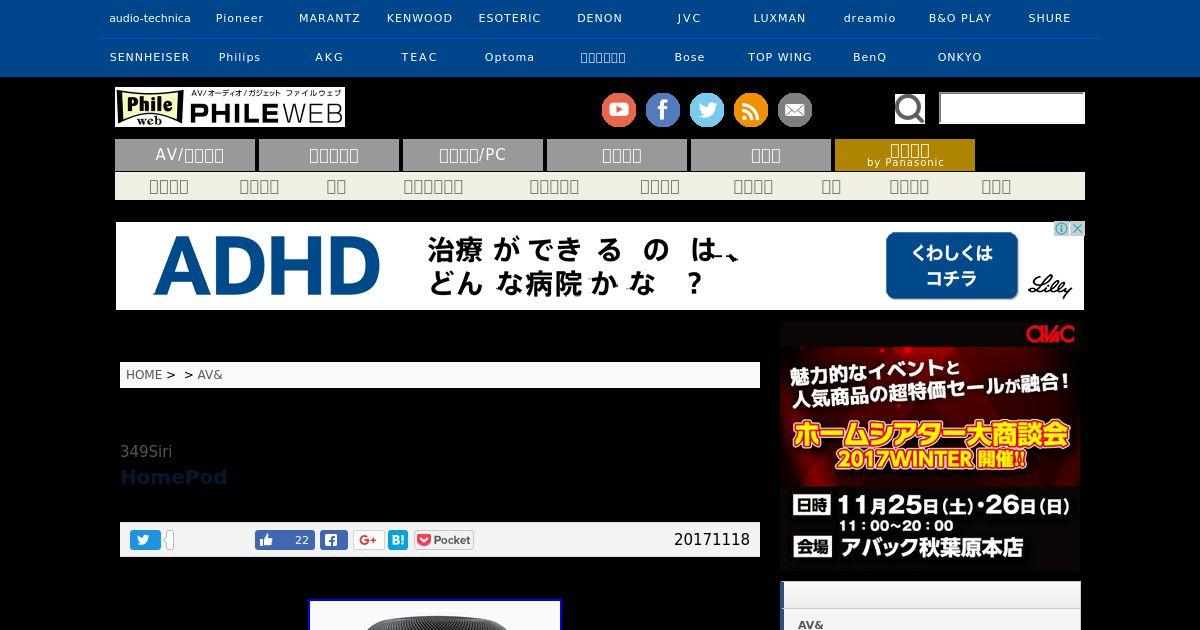The height and width of the screenshot is (630, 1200).
Task: Open the SHURE brand link
Action: coord(1050,18)
